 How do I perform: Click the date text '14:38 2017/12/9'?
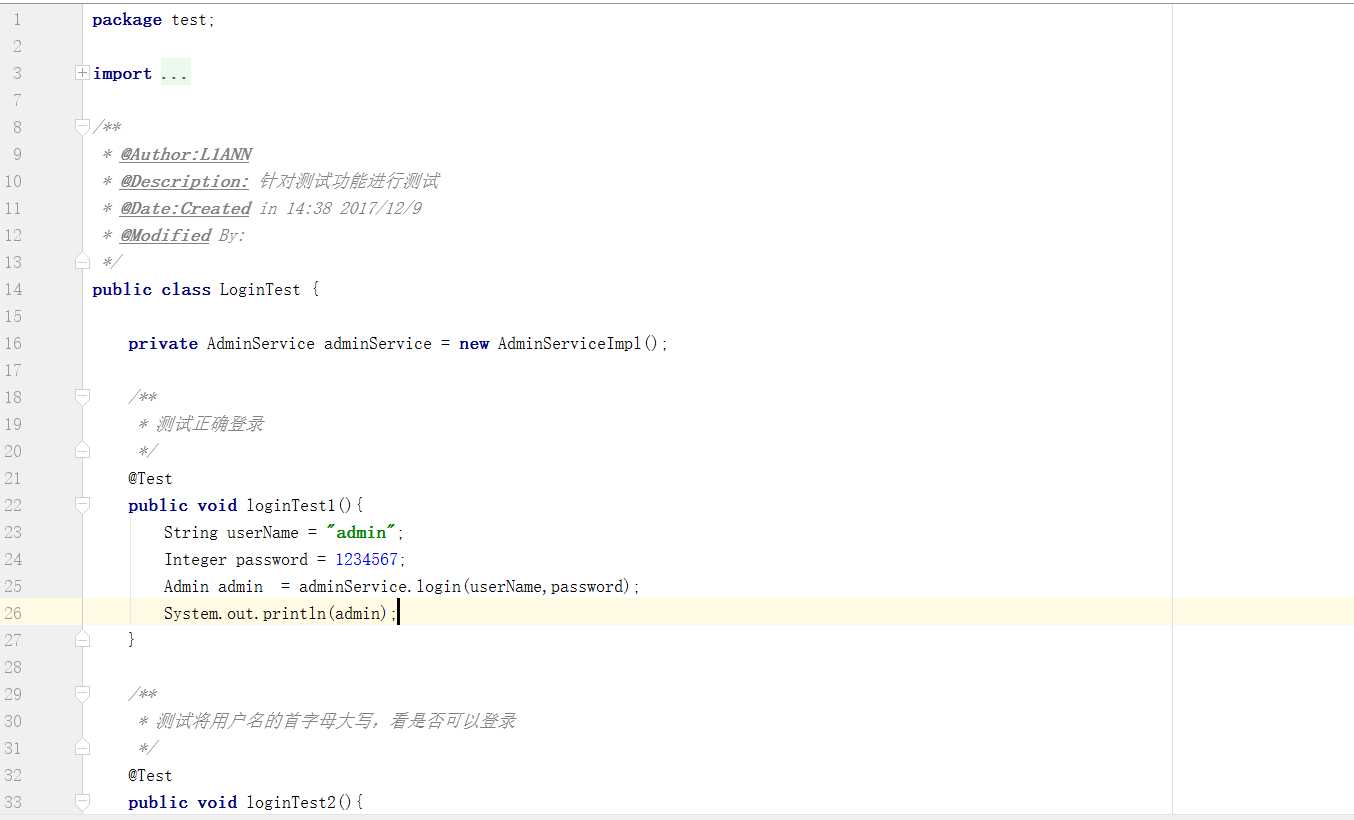coord(352,208)
